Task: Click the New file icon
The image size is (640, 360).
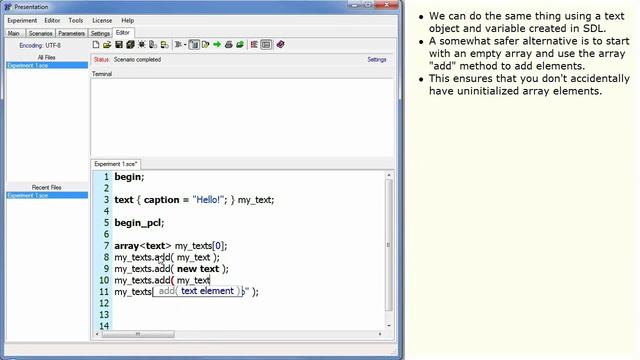Action: click(x=96, y=44)
